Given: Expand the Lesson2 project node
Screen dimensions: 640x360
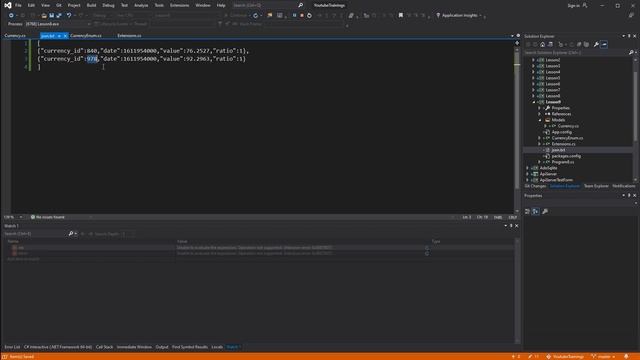Looking at the screenshot, I should (533, 60).
